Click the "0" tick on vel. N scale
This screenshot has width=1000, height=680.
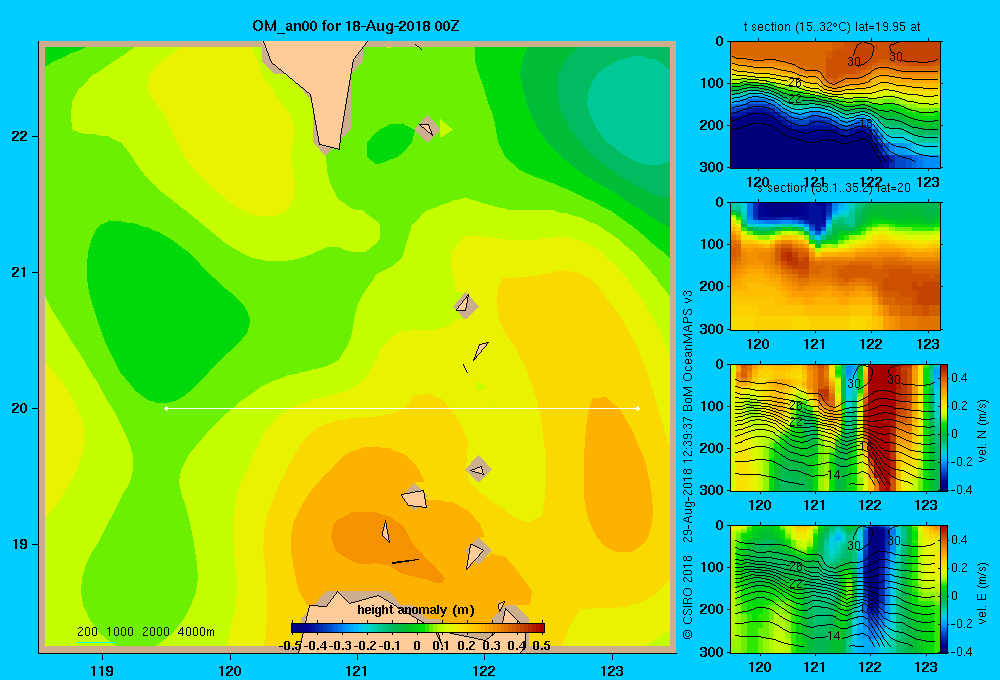pos(954,434)
